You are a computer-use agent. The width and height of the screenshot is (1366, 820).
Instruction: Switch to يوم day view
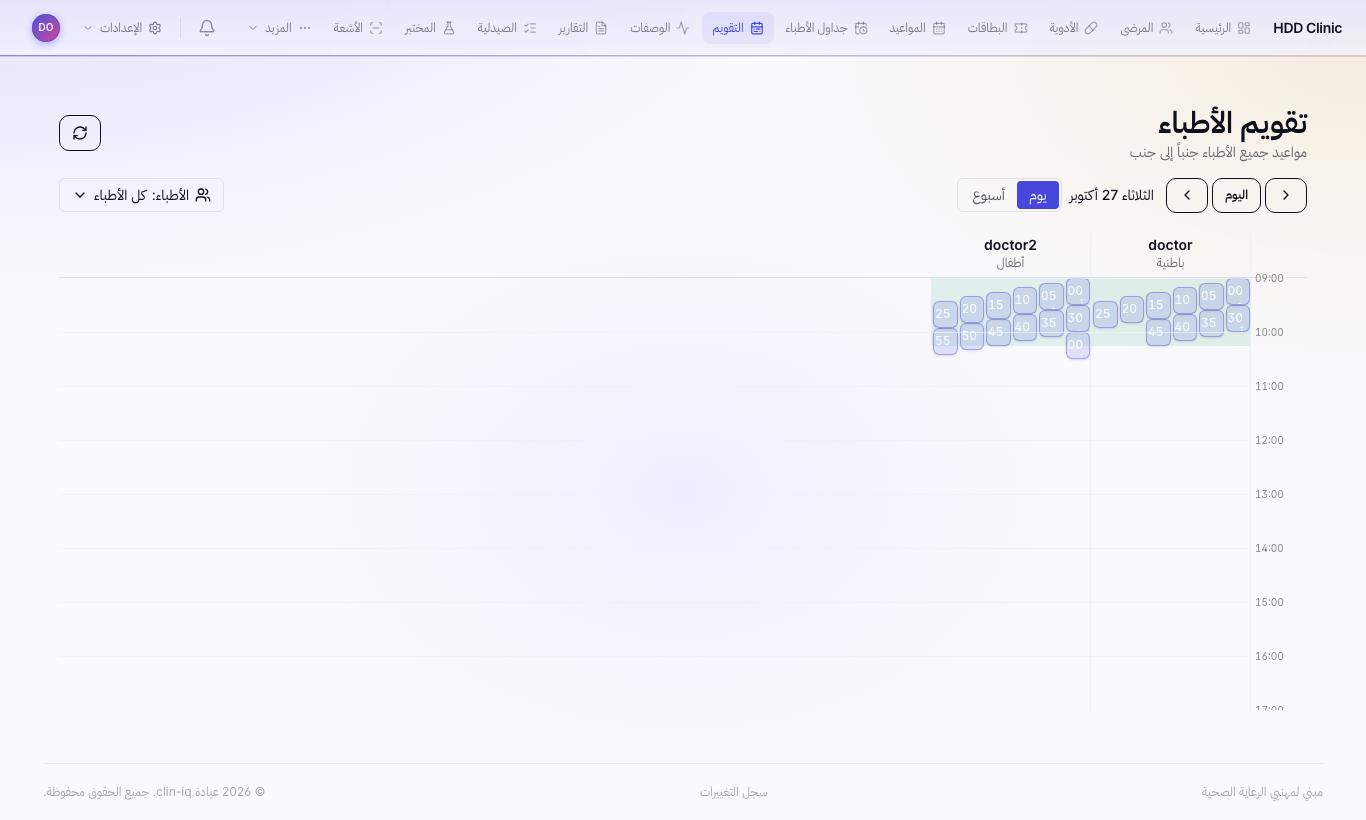pos(1038,195)
